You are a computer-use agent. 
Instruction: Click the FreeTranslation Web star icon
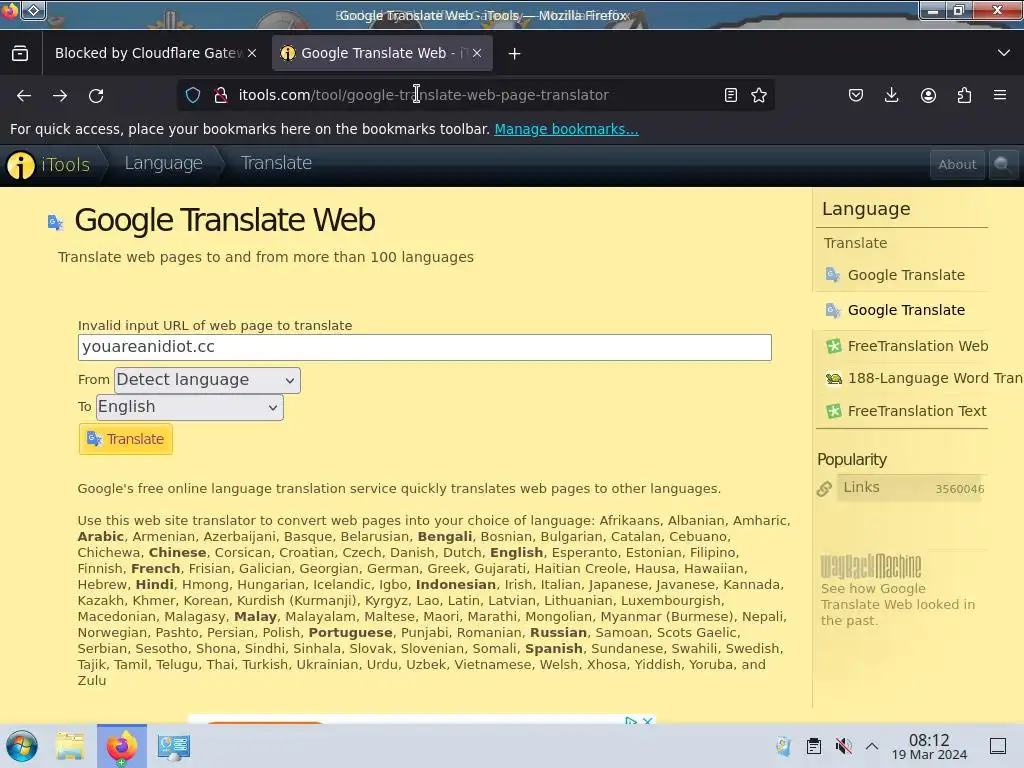point(833,346)
